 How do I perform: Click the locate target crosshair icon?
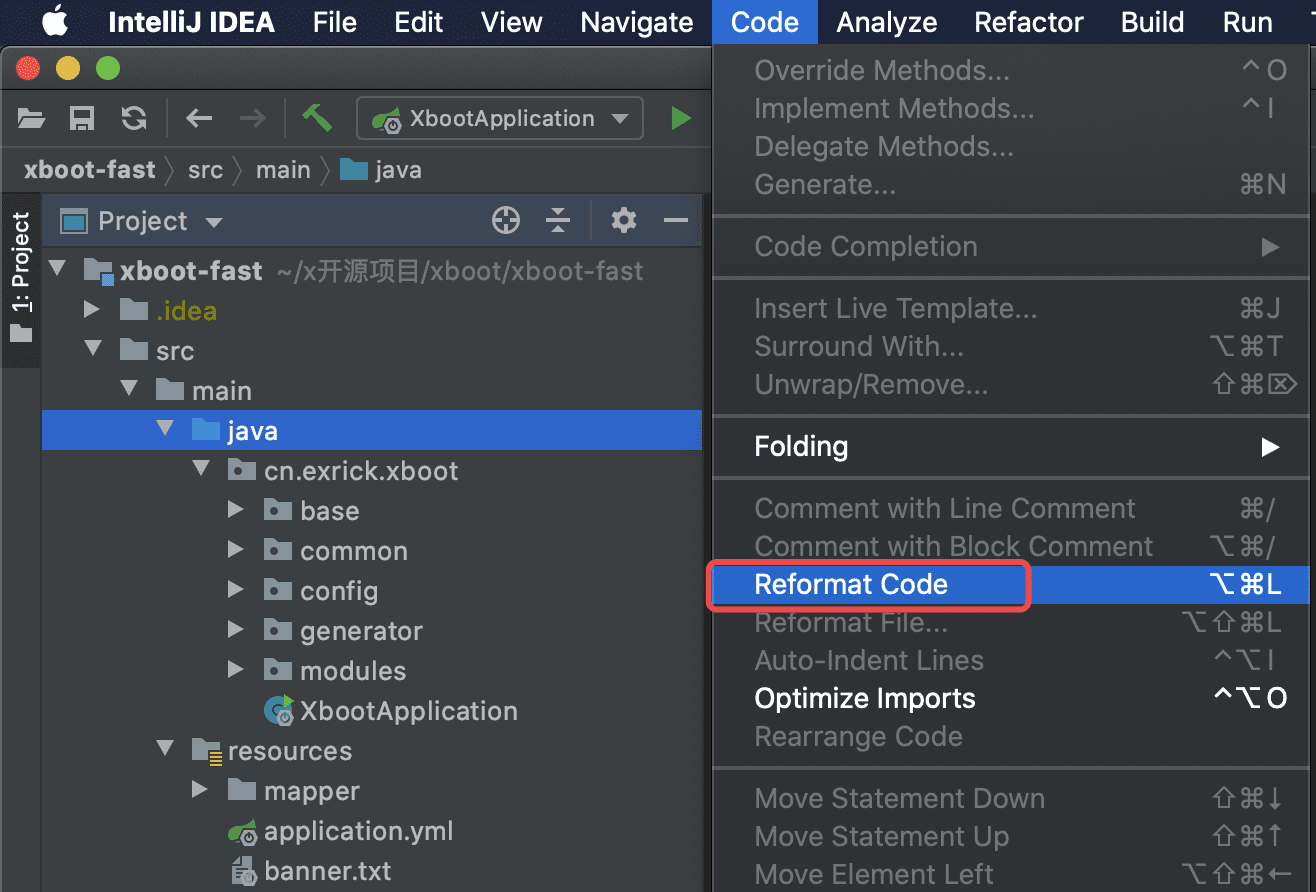tap(506, 221)
